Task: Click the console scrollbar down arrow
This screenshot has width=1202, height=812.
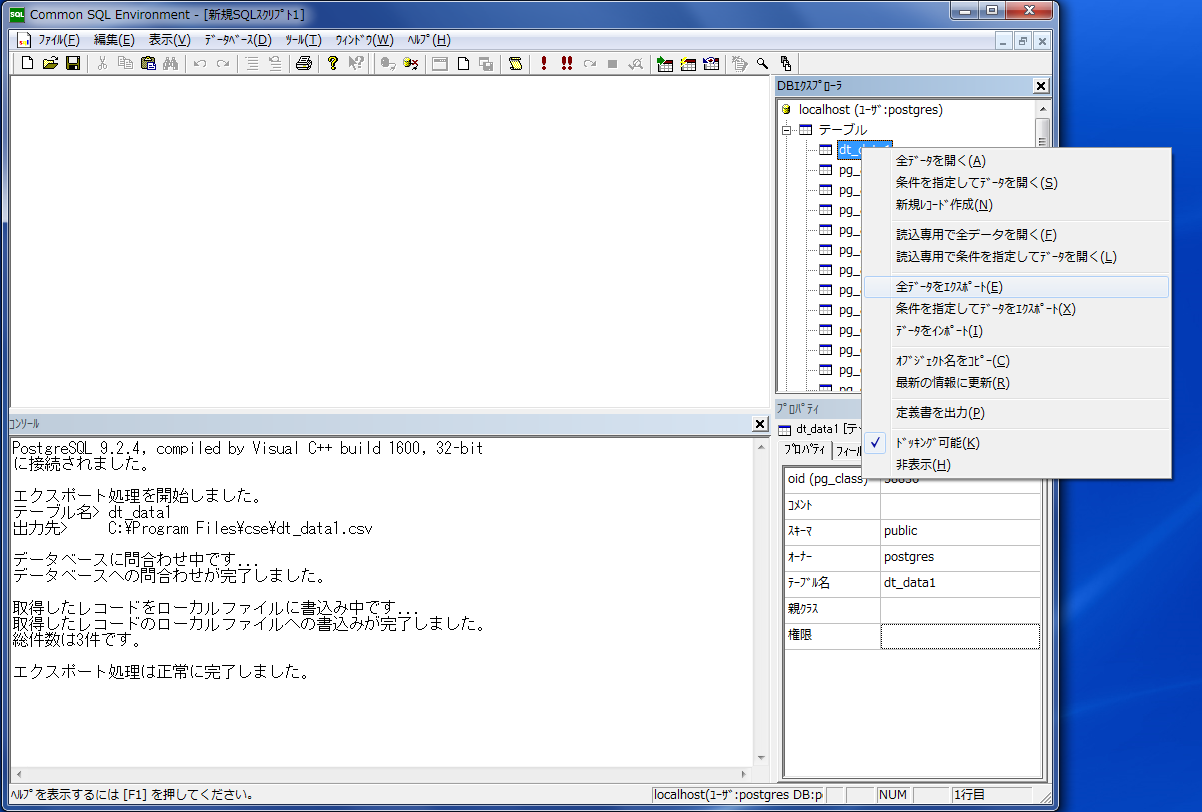Action: 760,758
